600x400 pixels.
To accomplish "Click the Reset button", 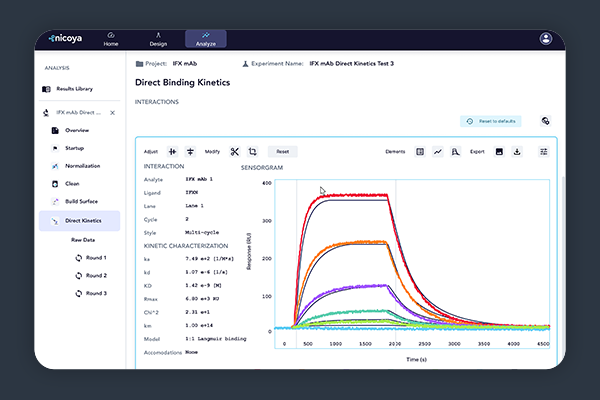I will (x=283, y=152).
